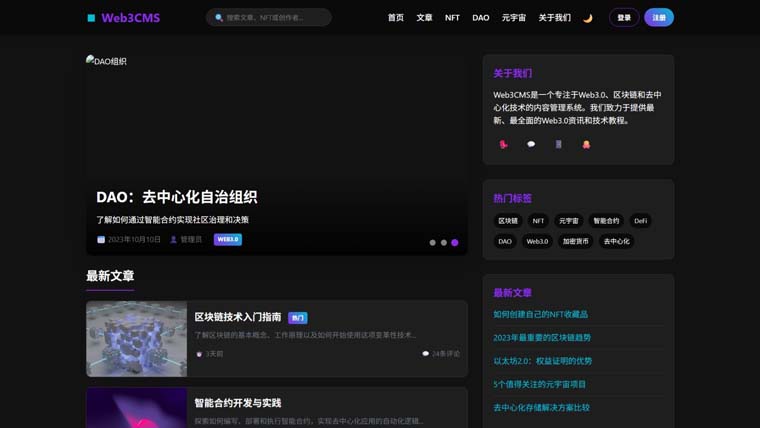
Task: Click the sidebar 最新文章 heading
Action: (512, 293)
